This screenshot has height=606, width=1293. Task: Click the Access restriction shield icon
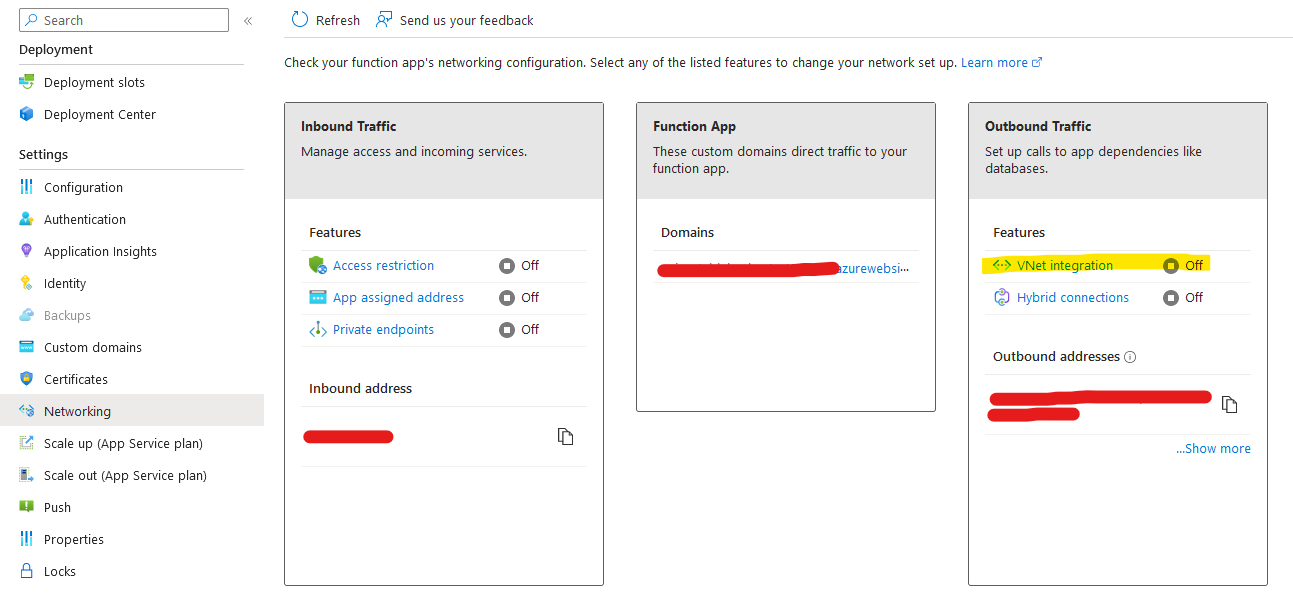pos(318,265)
